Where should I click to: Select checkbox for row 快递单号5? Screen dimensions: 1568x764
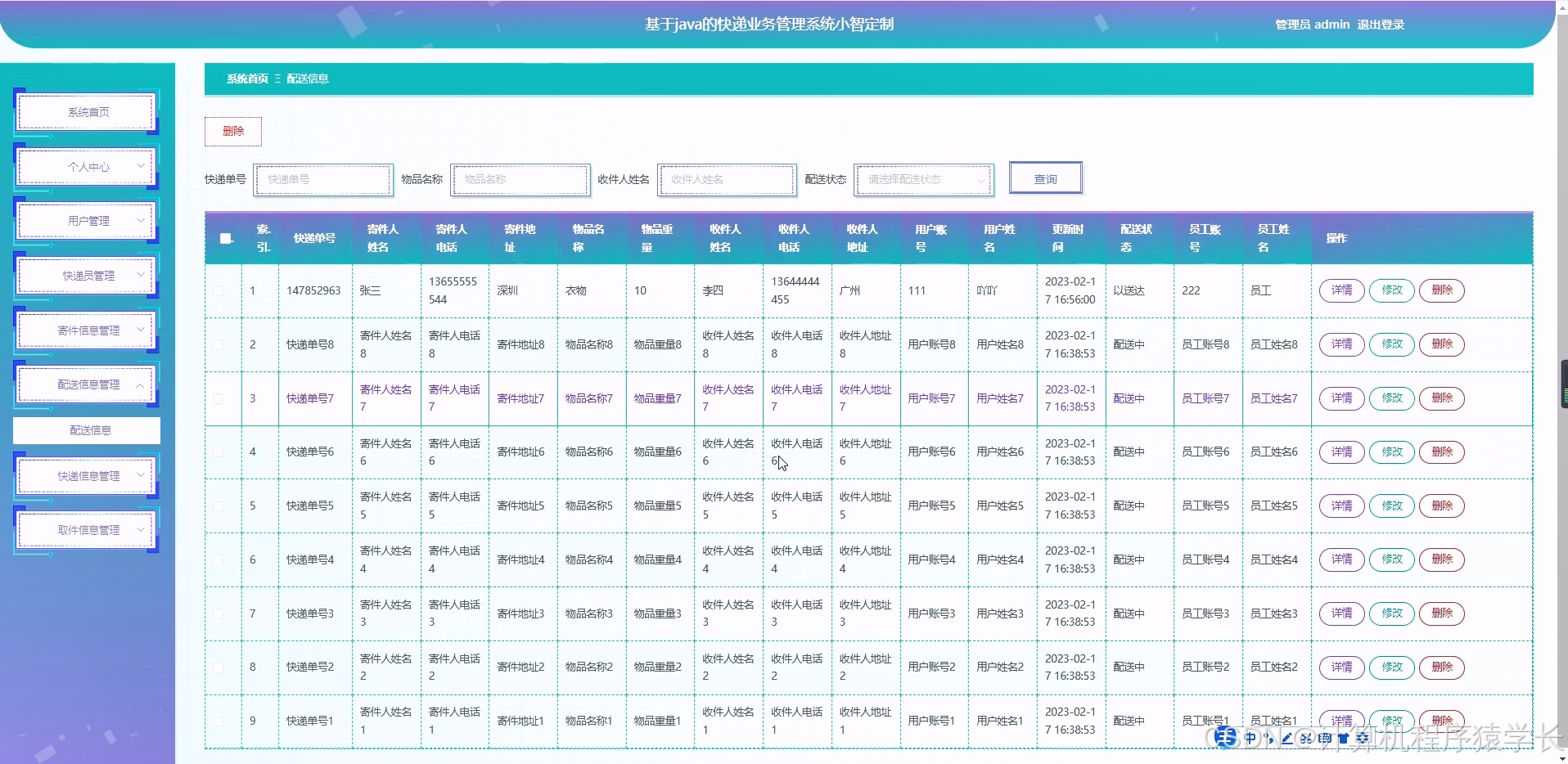click(219, 506)
